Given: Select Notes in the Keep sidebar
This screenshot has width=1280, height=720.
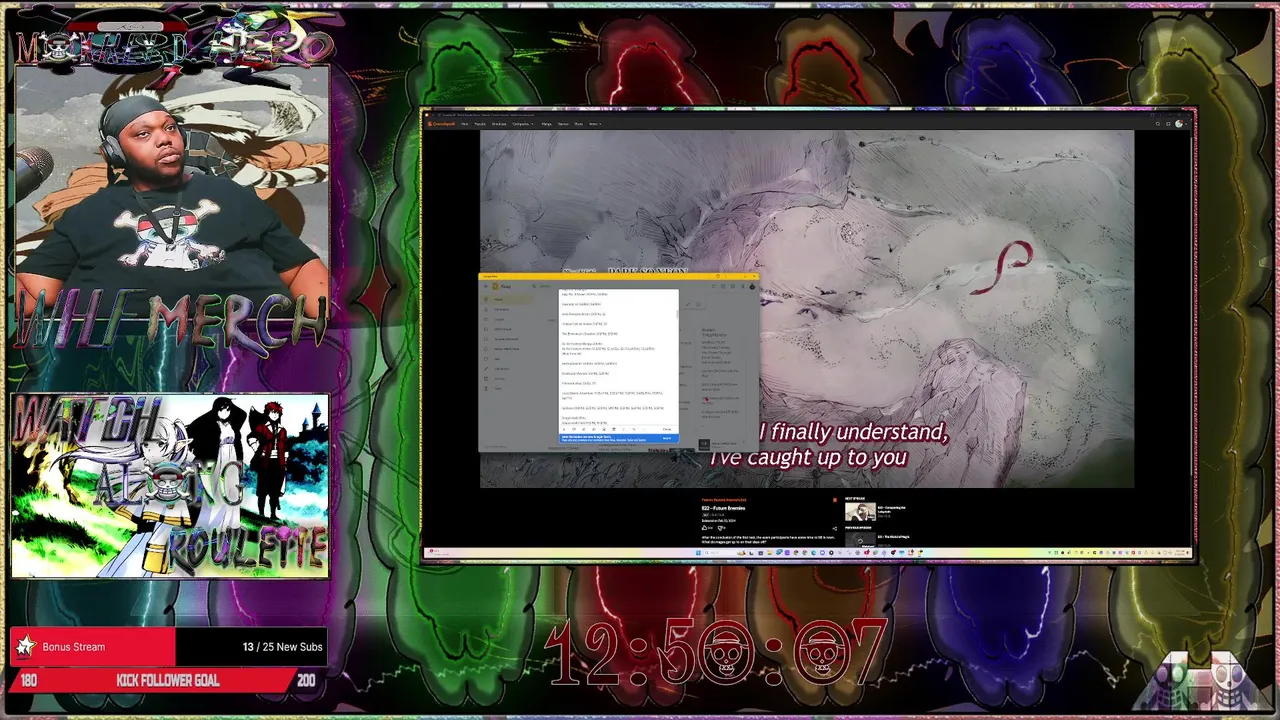Looking at the screenshot, I should [x=506, y=299].
